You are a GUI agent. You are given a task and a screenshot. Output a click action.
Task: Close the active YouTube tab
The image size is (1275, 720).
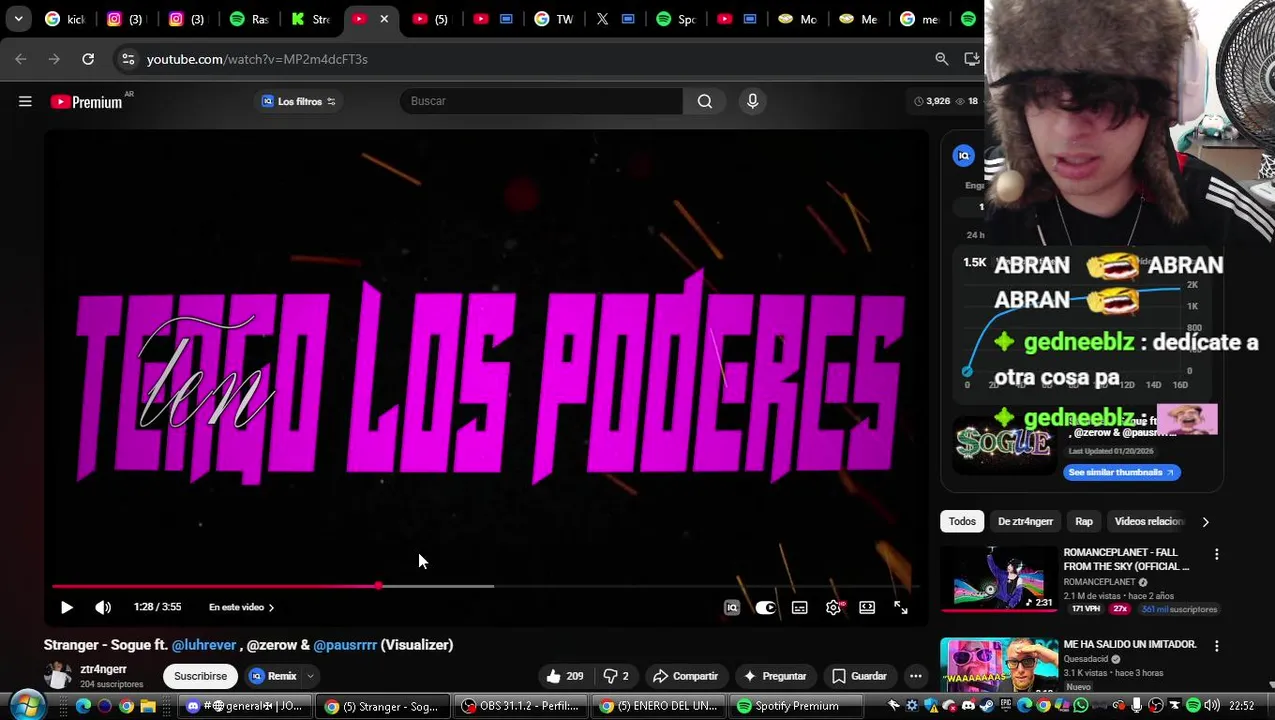tap(384, 19)
